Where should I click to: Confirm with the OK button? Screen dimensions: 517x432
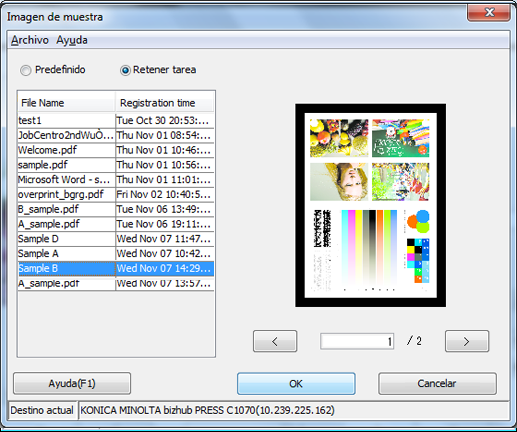point(296,383)
